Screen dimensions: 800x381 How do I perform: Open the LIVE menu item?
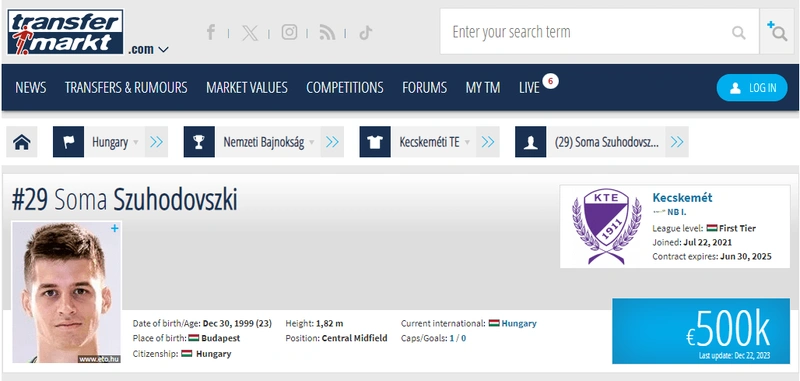click(529, 88)
